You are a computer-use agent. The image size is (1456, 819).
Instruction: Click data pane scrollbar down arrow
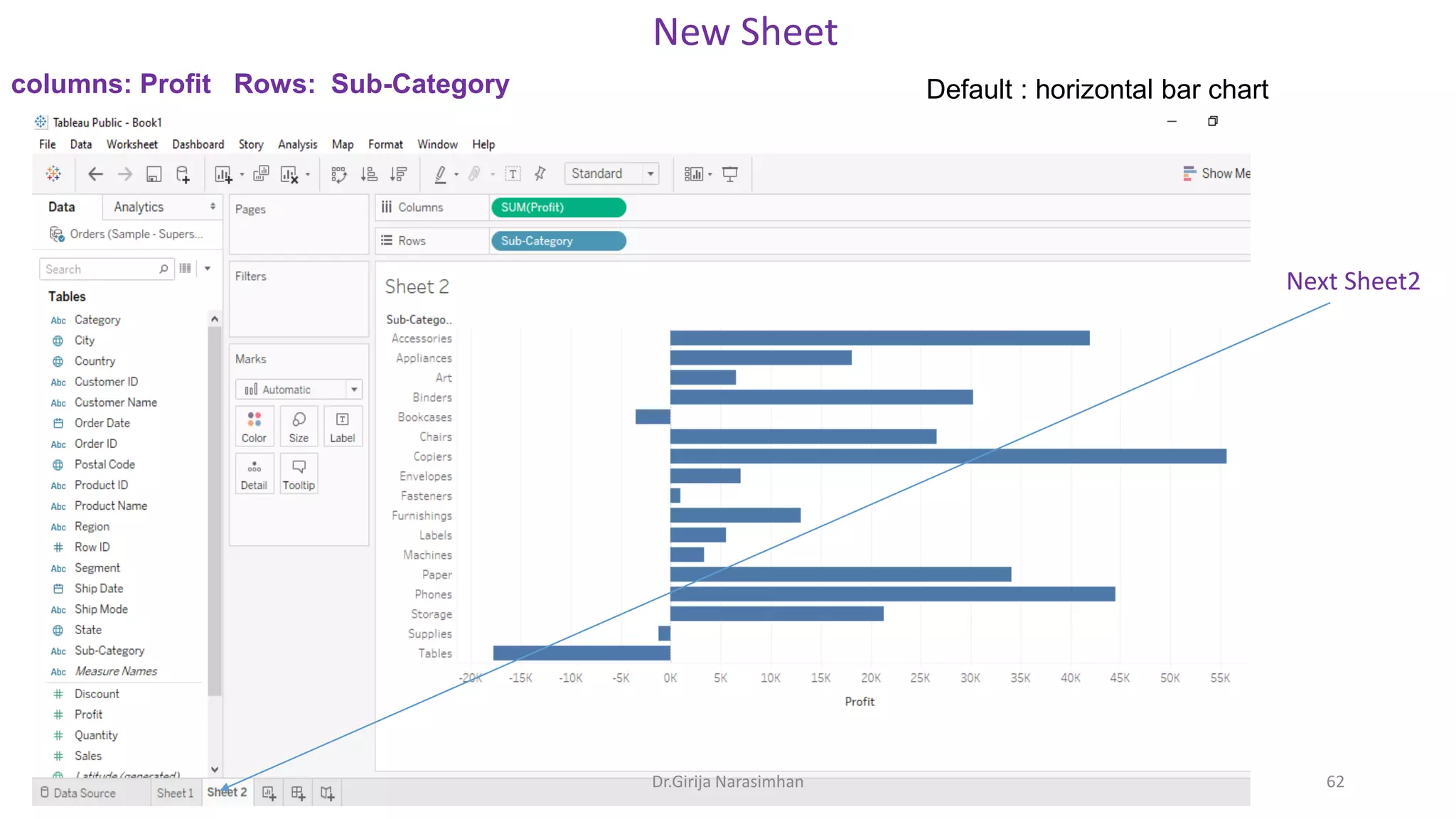click(215, 769)
